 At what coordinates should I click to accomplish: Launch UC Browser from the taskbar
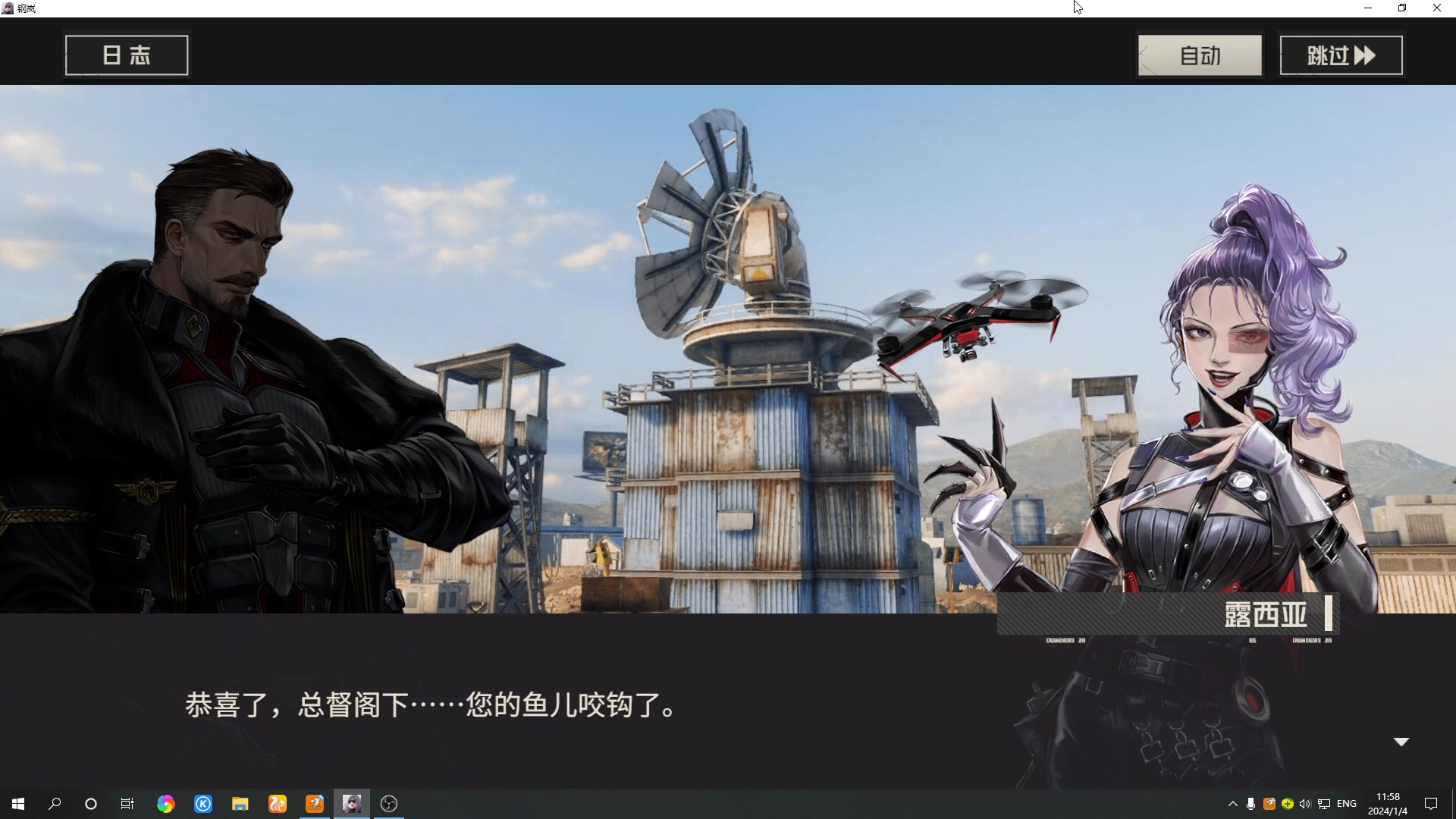coord(277,803)
